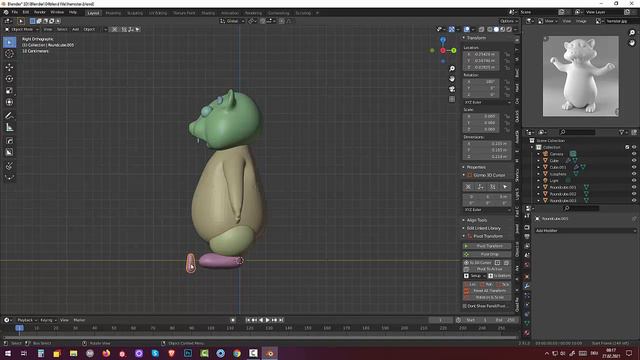This screenshot has width=640, height=360.
Task: Toggle visibility of Light in outliner
Action: [634, 180]
